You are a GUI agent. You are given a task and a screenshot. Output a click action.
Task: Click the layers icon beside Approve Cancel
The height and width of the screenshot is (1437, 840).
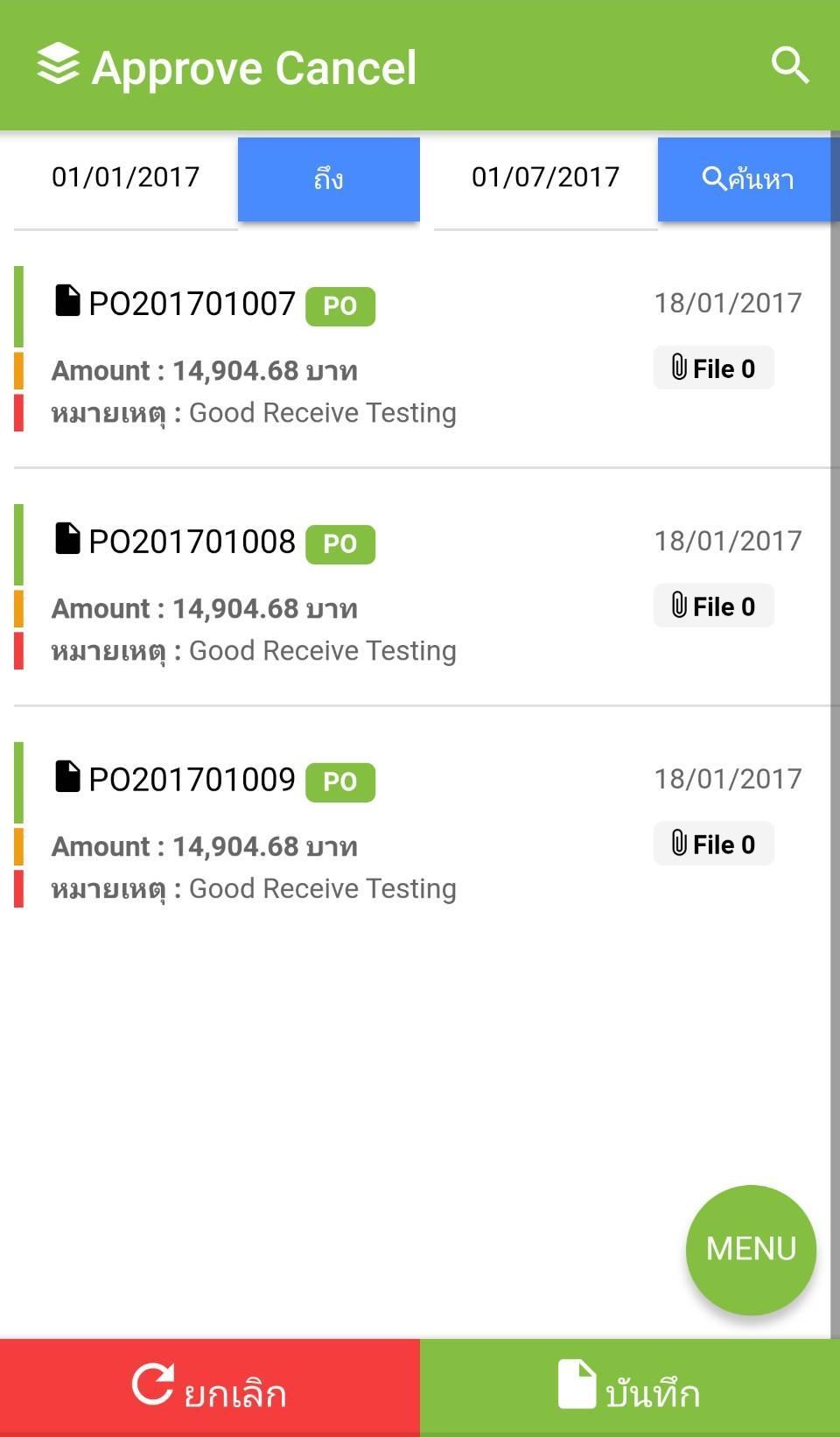click(x=59, y=65)
